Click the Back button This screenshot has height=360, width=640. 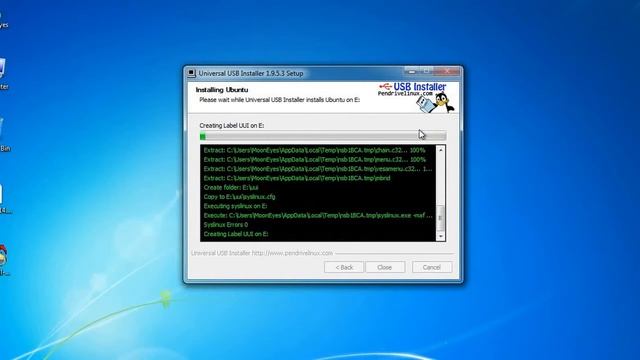coord(344,267)
